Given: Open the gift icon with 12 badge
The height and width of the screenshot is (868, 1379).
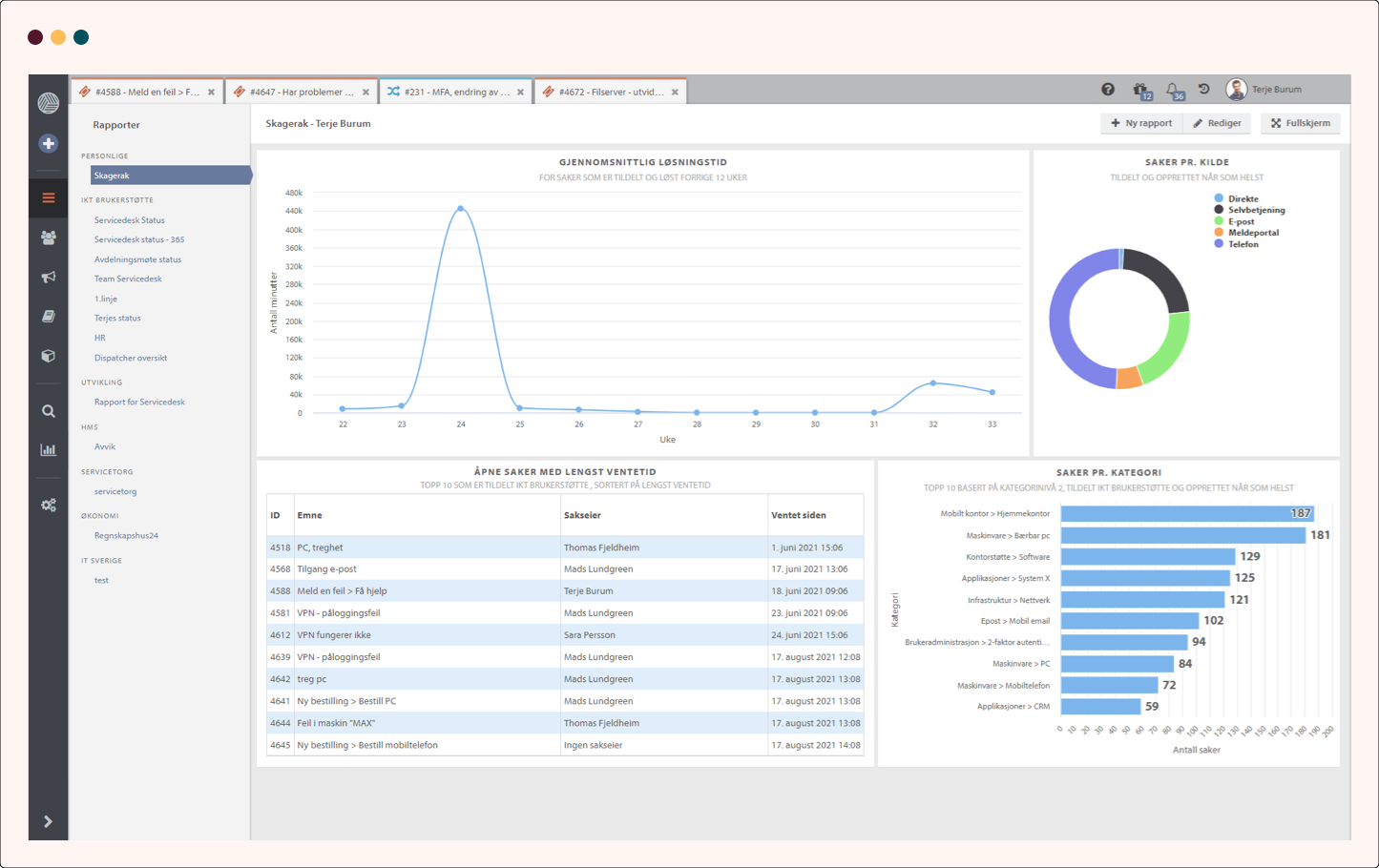Looking at the screenshot, I should [x=1140, y=90].
